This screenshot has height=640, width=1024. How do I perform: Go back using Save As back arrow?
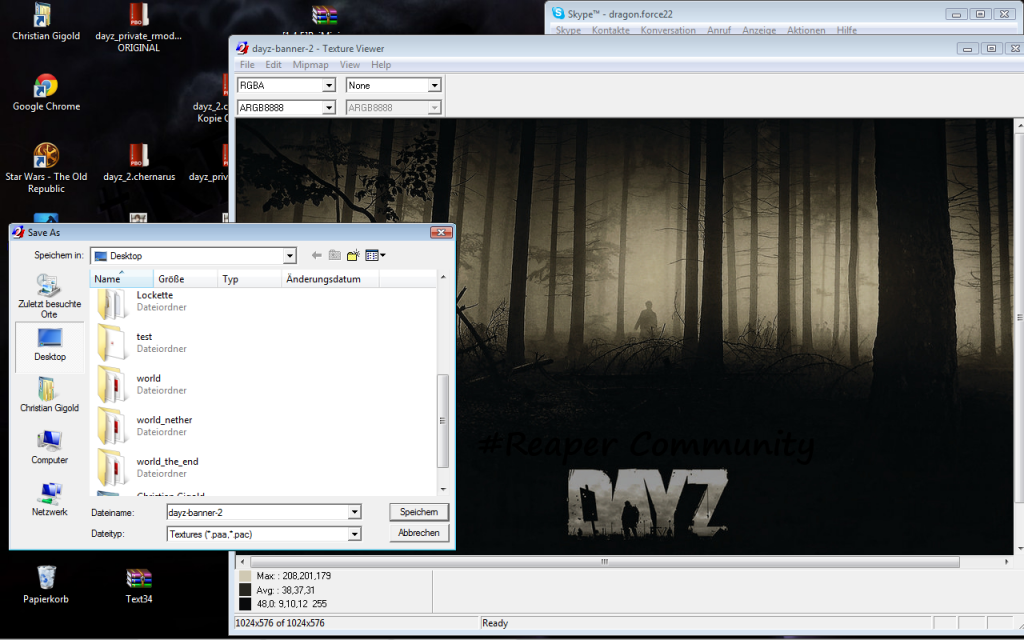(x=317, y=255)
